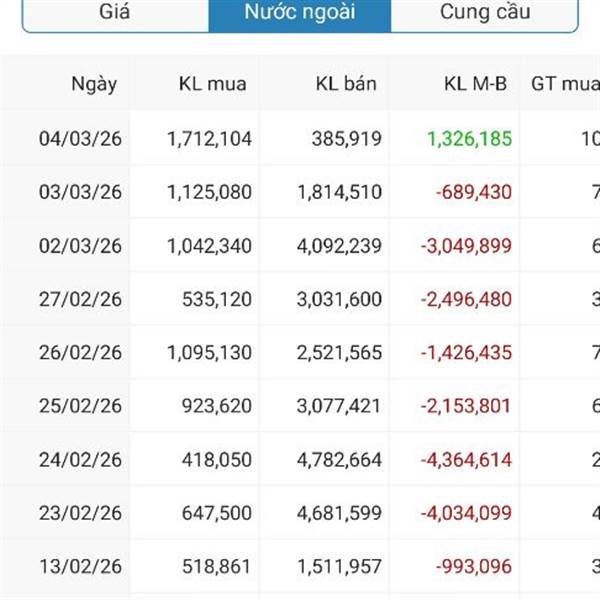The image size is (600, 600).
Task: Sort by the KL mua column header
Action: pyautogui.click(x=212, y=84)
